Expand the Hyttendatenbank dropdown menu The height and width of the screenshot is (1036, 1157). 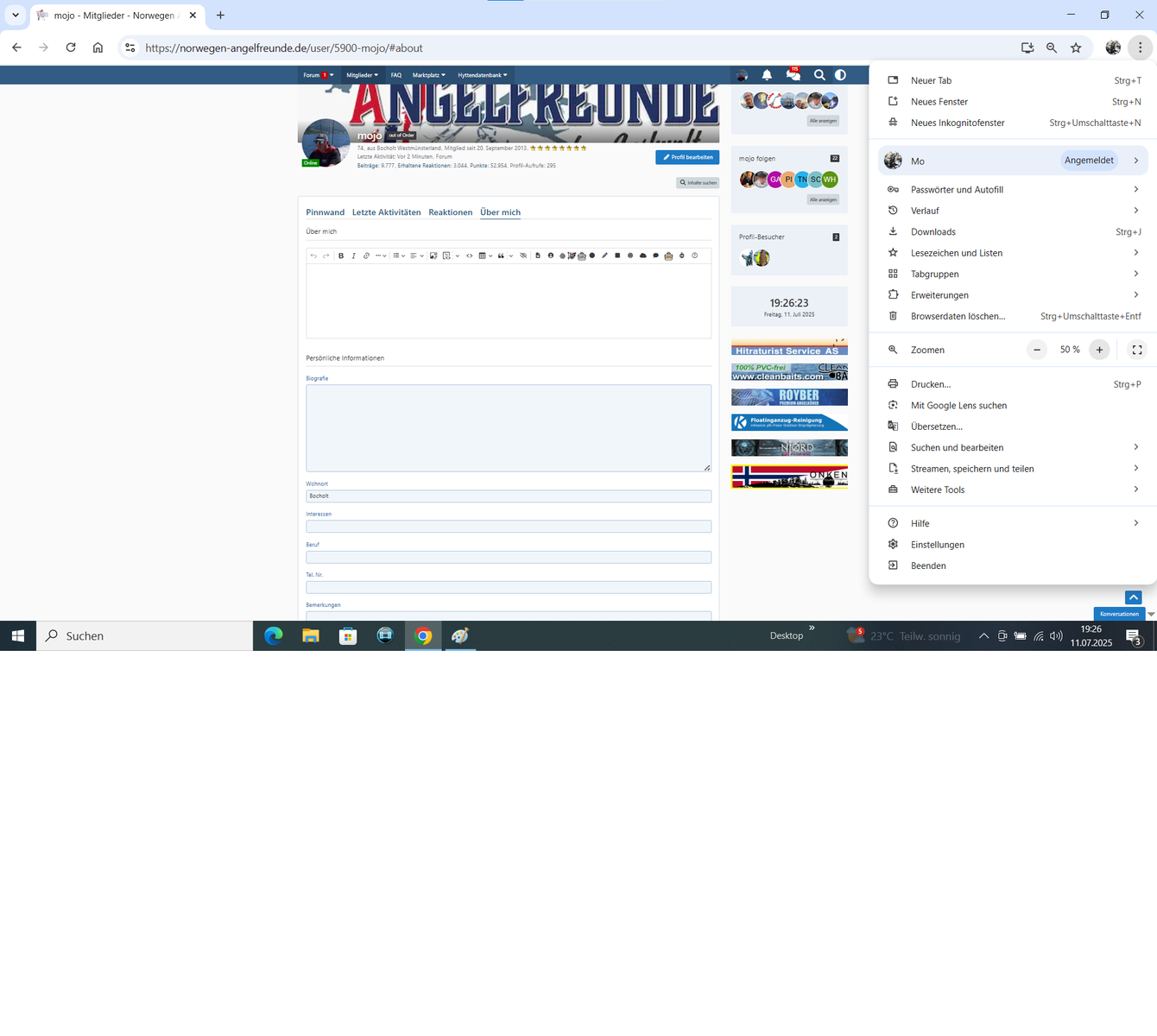[x=482, y=75]
